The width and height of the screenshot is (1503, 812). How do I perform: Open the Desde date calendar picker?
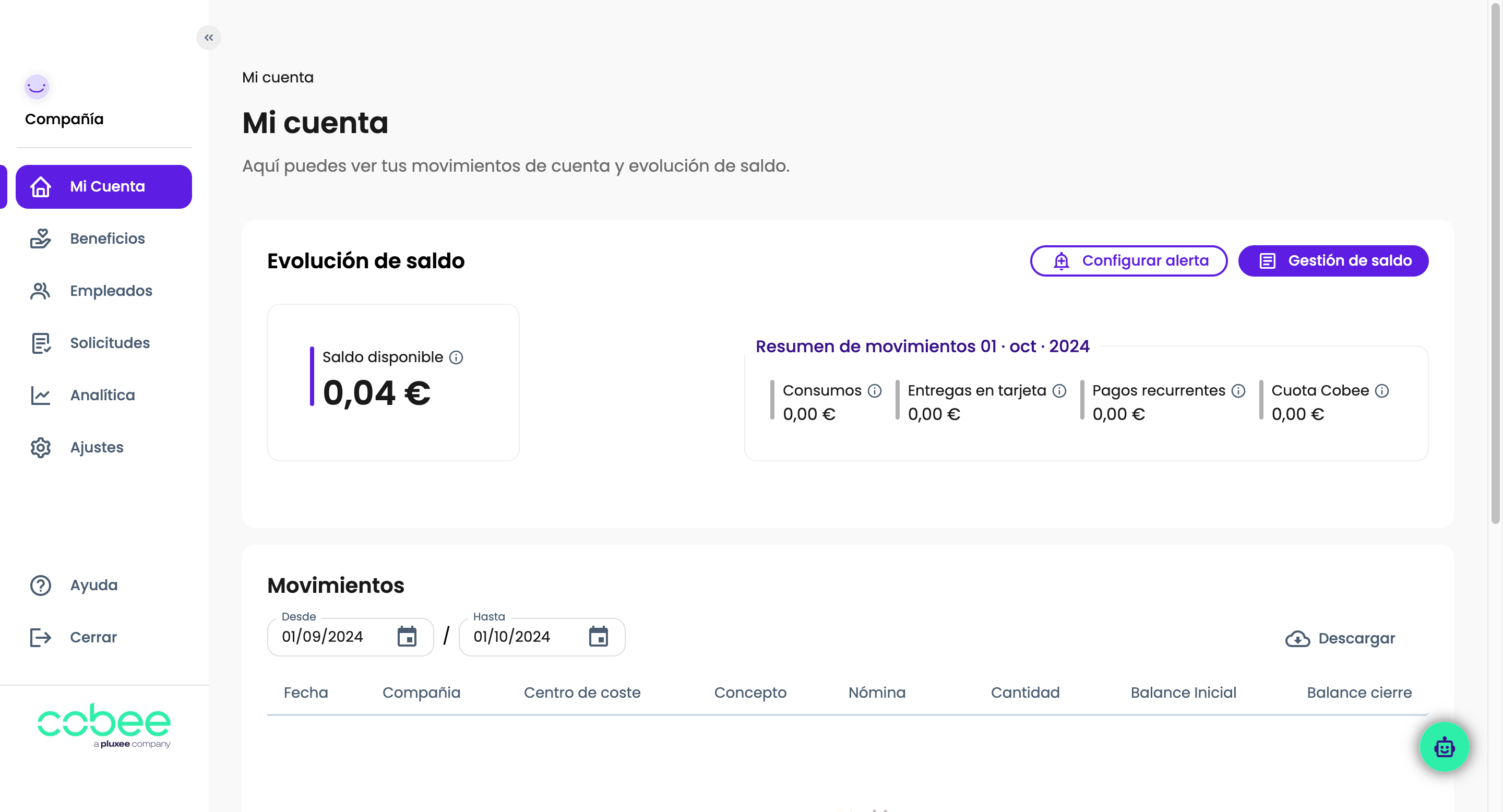tap(407, 637)
